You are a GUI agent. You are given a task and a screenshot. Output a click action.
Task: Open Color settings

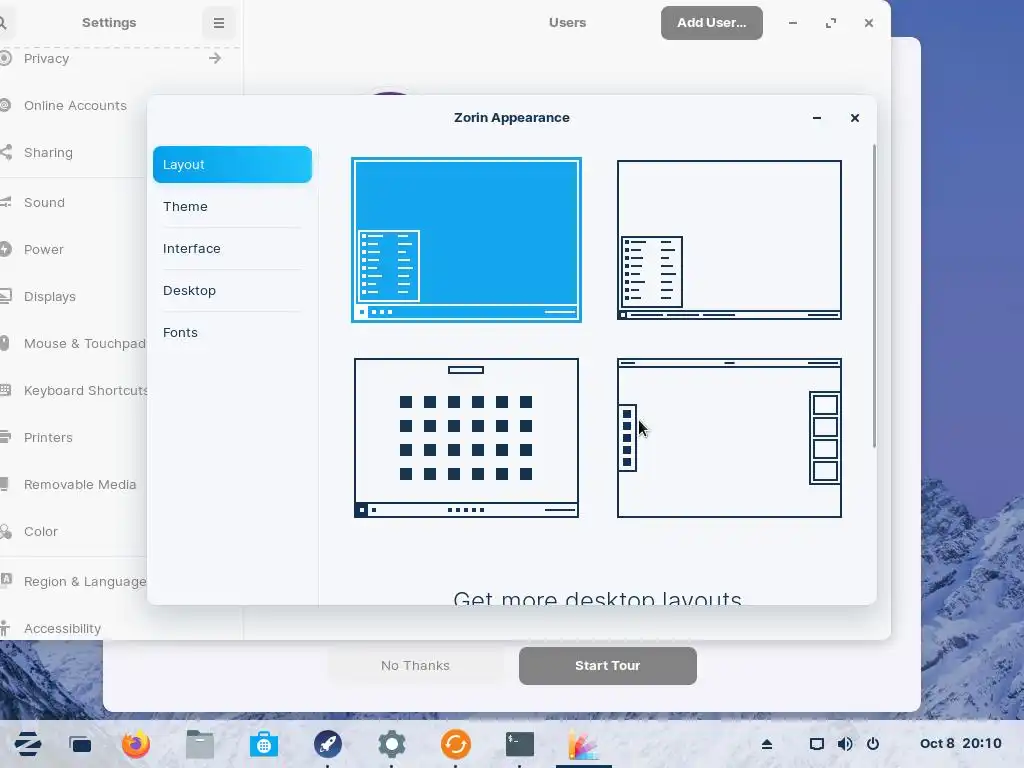(73, 532)
